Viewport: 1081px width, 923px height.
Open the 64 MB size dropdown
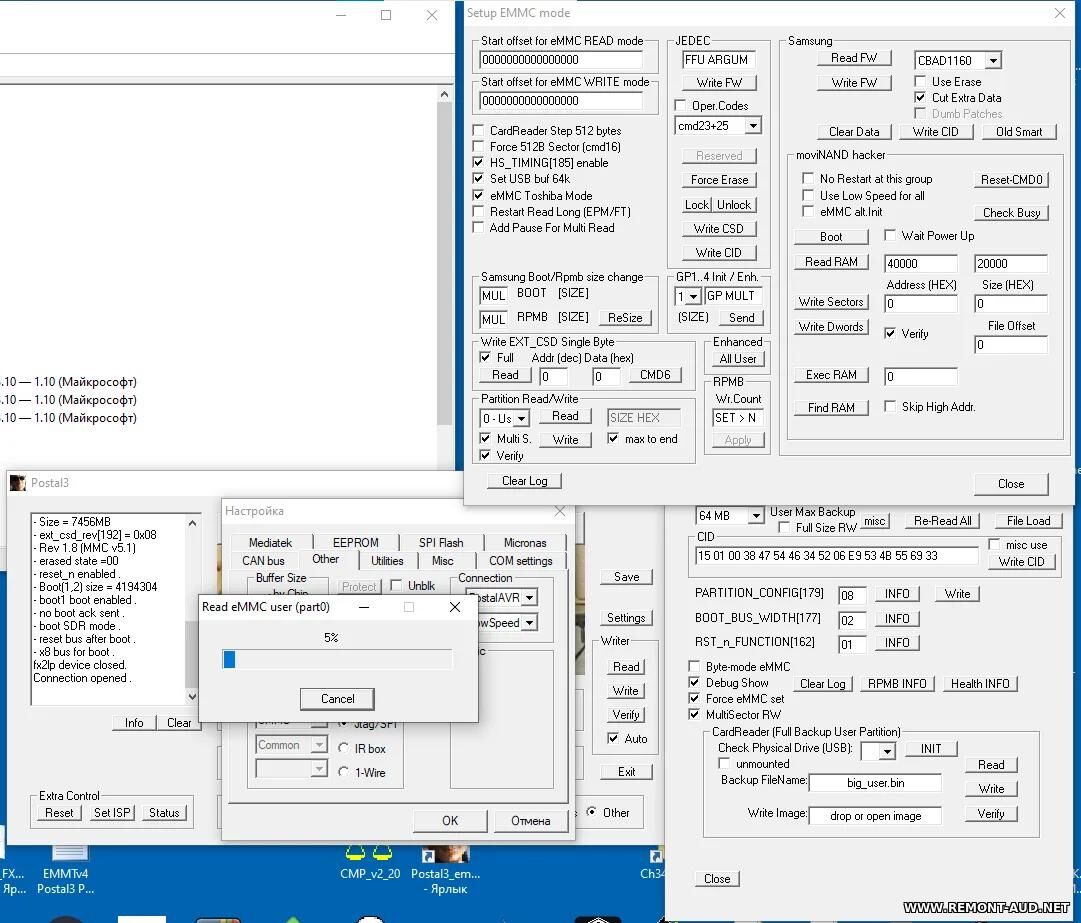tap(756, 516)
